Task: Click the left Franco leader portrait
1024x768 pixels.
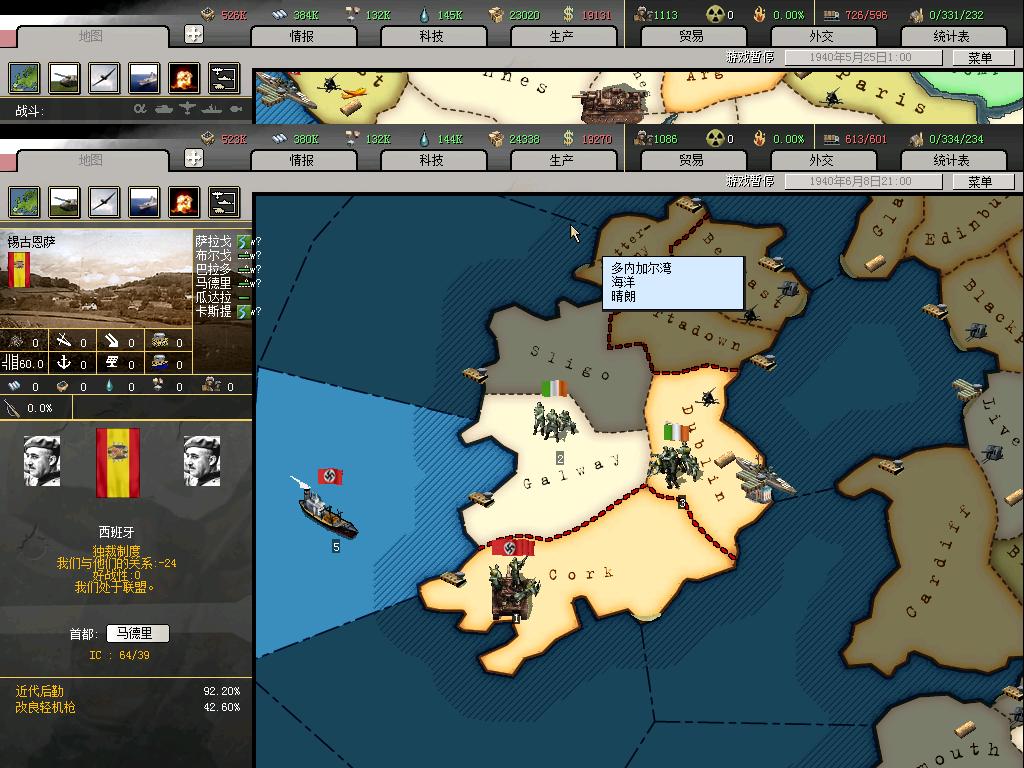Action: 42,461
